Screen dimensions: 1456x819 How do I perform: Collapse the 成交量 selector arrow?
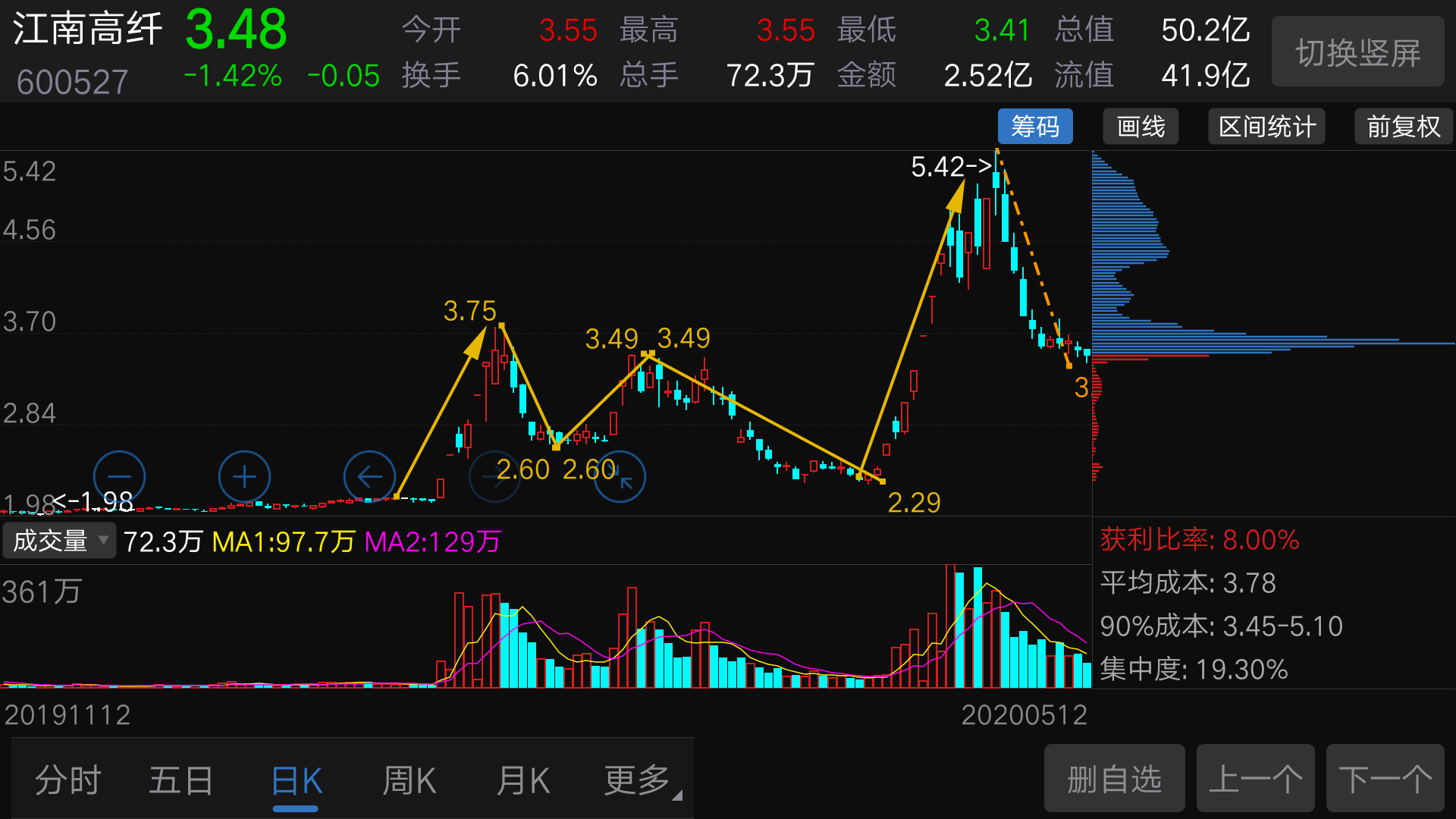tap(104, 541)
